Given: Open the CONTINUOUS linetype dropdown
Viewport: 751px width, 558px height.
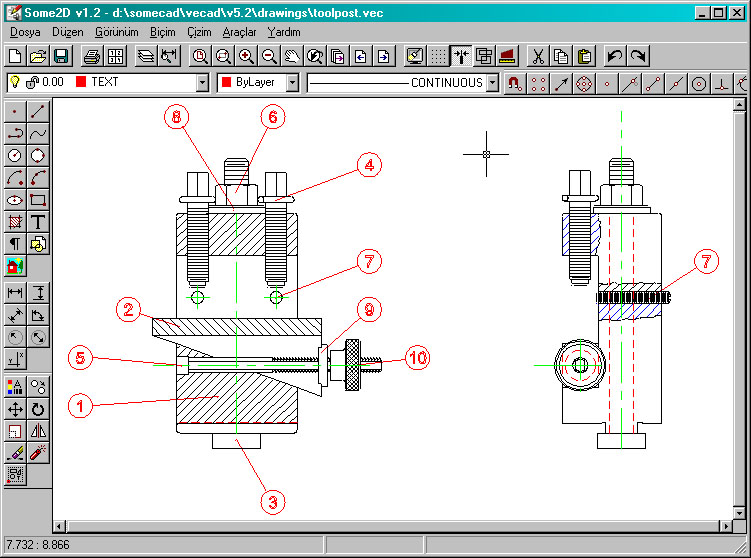Looking at the screenshot, I should point(492,83).
